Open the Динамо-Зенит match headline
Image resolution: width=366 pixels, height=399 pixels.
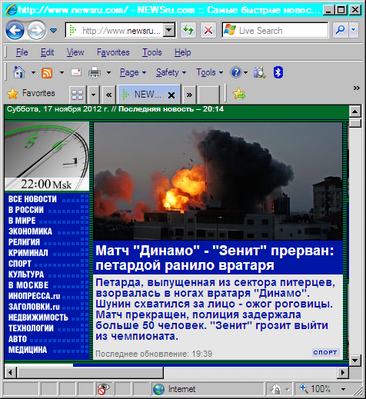[215, 258]
